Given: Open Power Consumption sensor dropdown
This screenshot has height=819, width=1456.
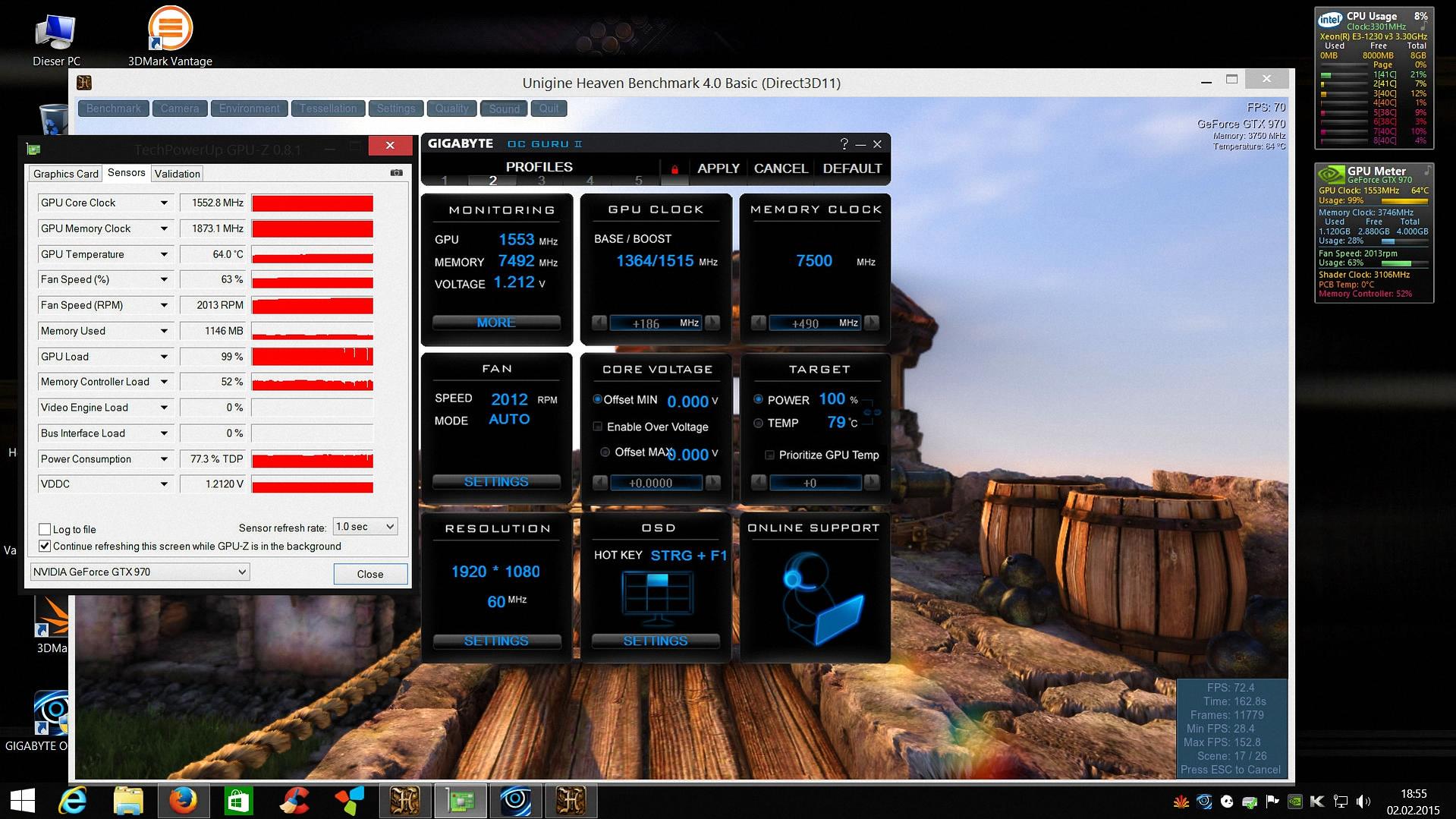Looking at the screenshot, I should (164, 459).
